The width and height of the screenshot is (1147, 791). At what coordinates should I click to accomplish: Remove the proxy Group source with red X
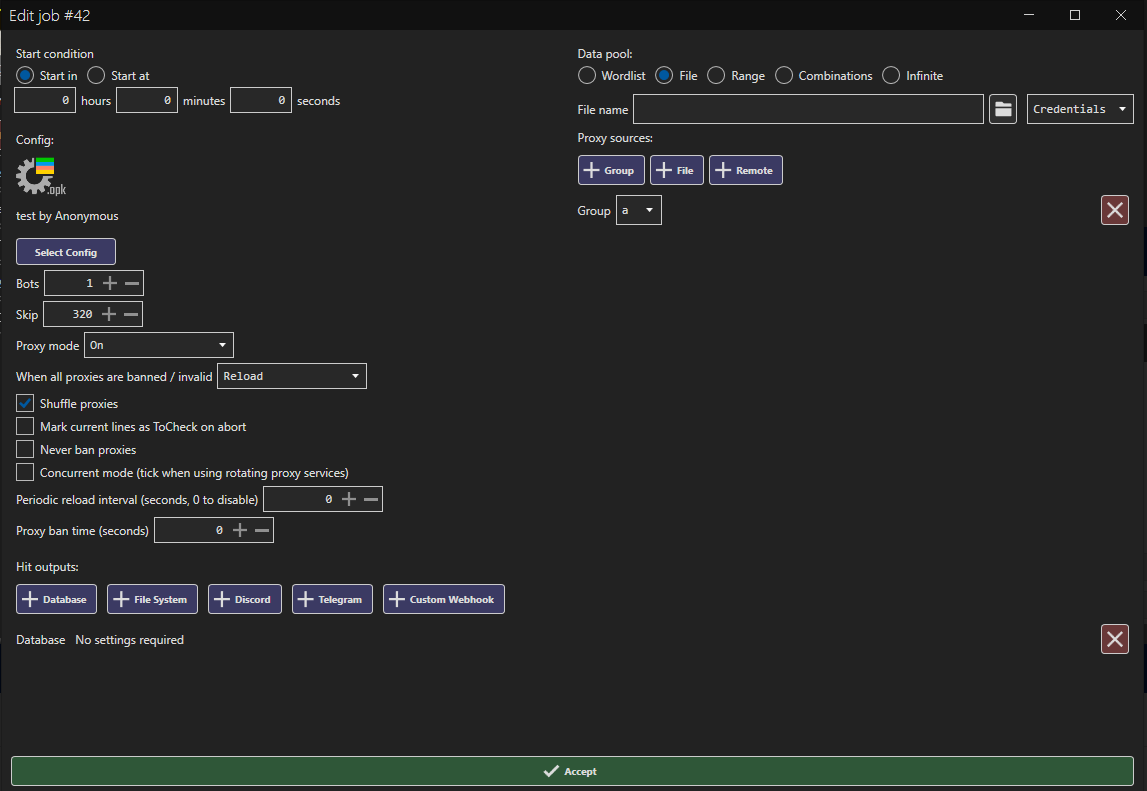pos(1114,211)
